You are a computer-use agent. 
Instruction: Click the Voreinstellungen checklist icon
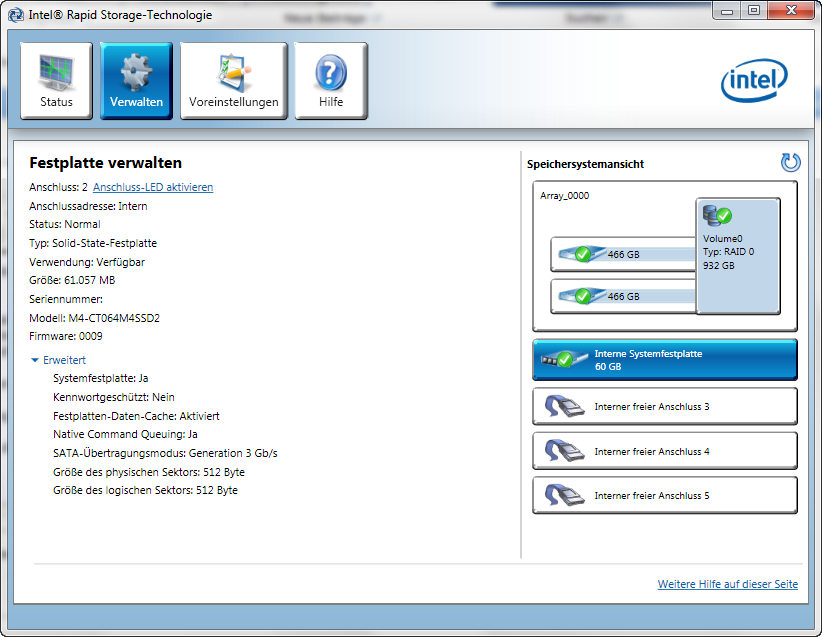(234, 72)
